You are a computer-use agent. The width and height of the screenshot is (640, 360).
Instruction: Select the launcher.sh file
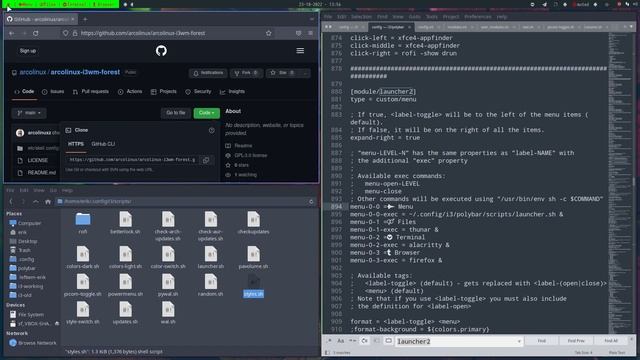[211, 258]
